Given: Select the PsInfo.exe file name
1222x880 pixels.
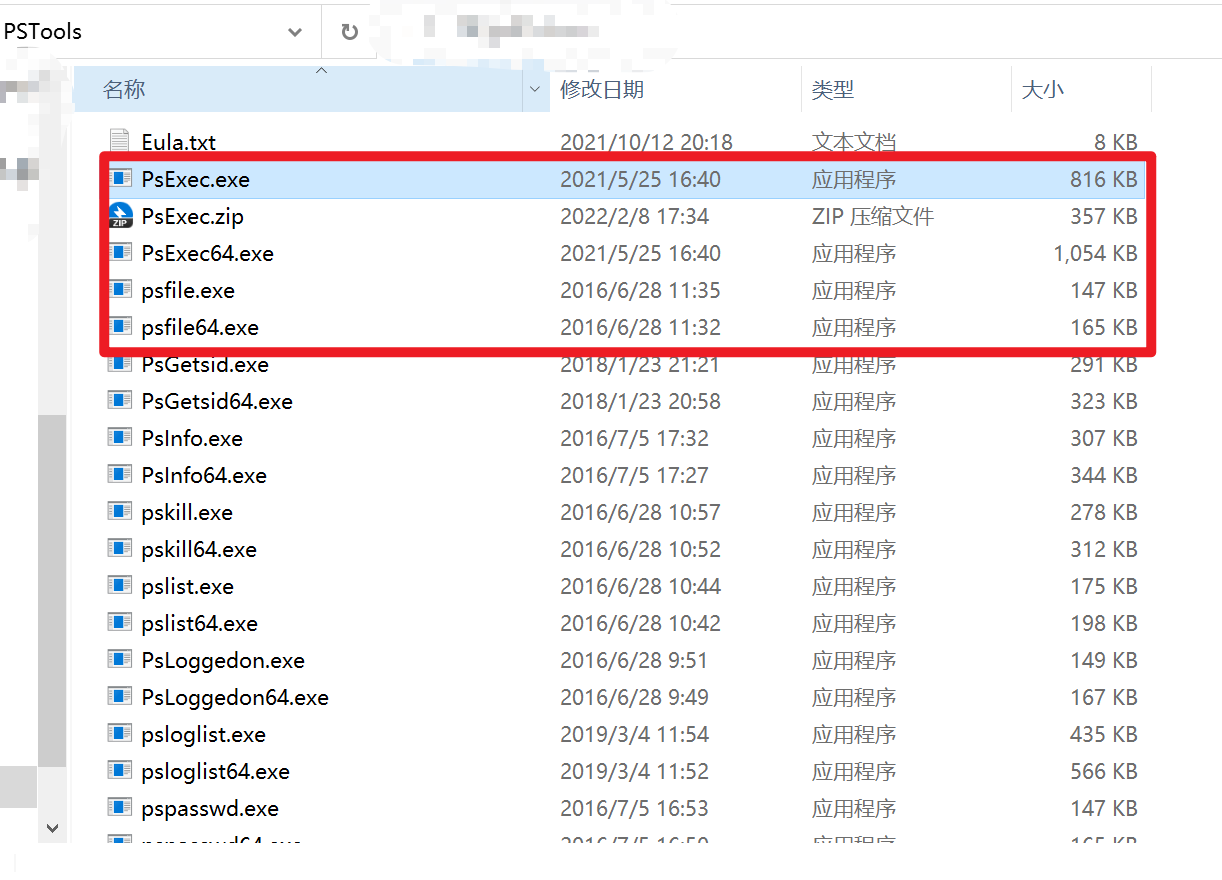Looking at the screenshot, I should tap(192, 438).
